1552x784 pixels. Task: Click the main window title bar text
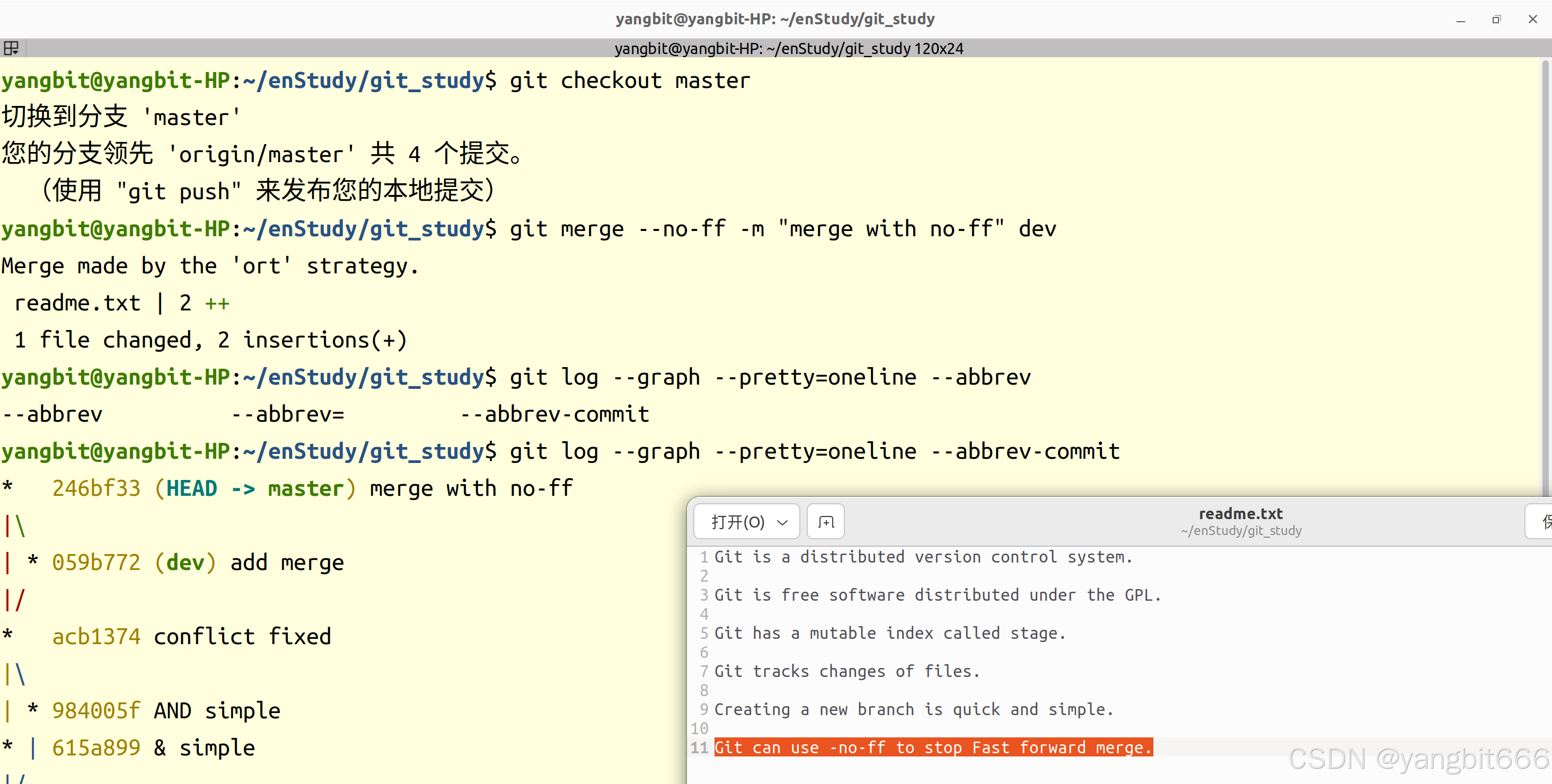tap(775, 19)
